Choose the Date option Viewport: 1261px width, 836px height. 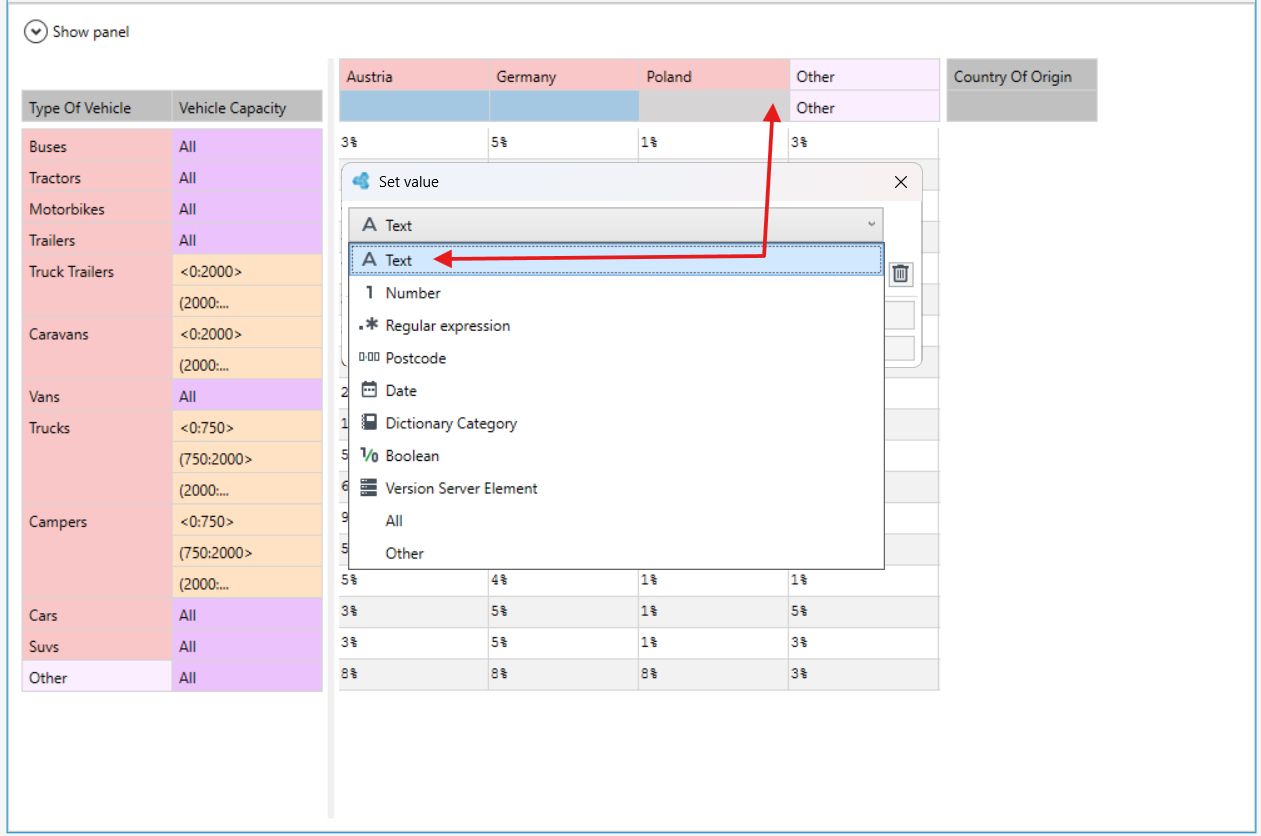(616, 391)
